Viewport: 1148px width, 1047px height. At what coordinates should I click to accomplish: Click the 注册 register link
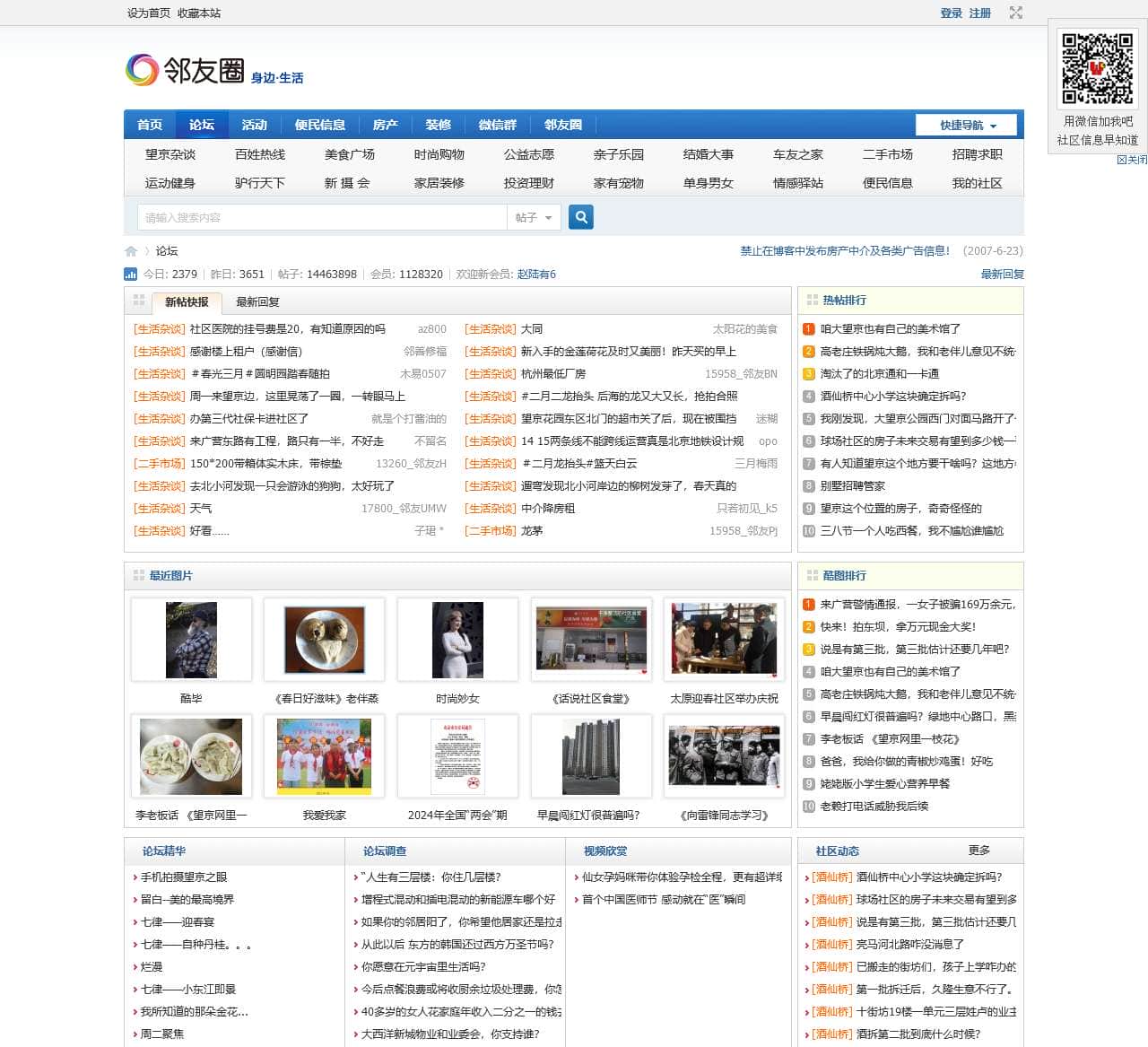click(x=980, y=13)
